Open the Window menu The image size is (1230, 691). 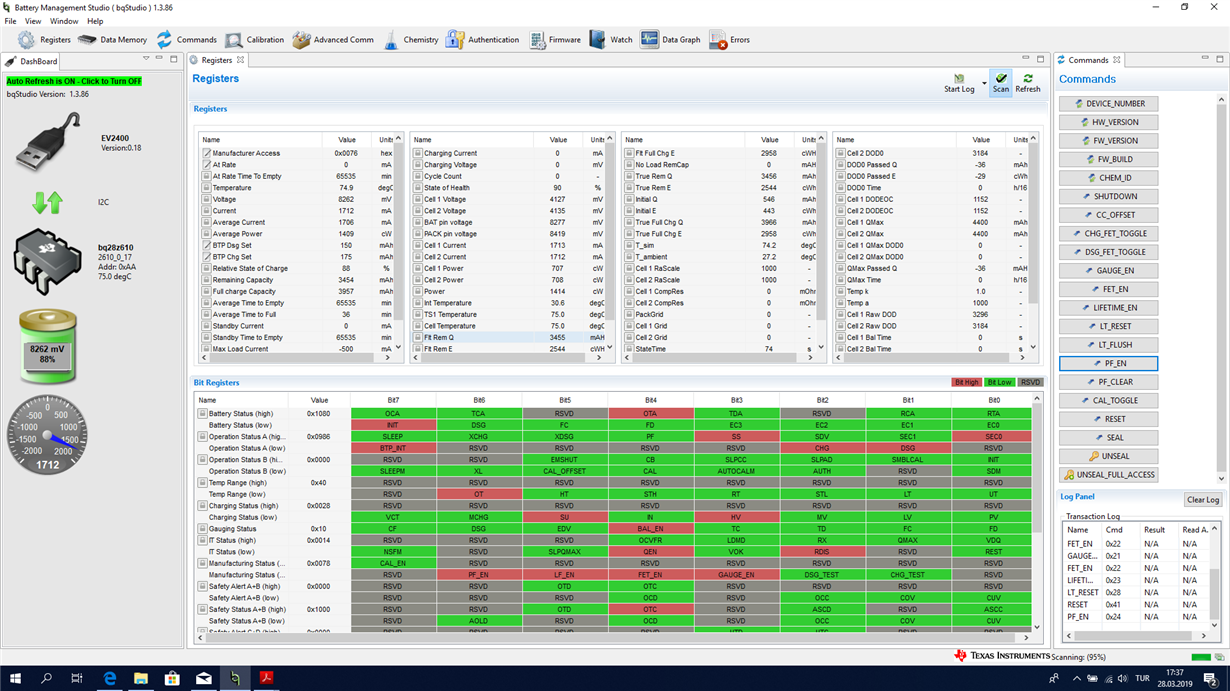click(64, 21)
